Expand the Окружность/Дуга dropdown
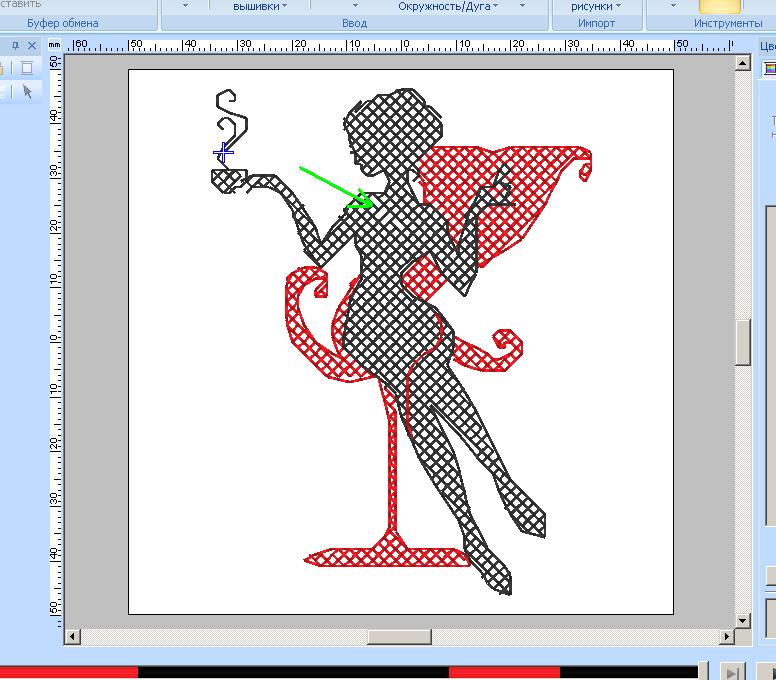Screen dimensions: 776x680 (463, 6)
